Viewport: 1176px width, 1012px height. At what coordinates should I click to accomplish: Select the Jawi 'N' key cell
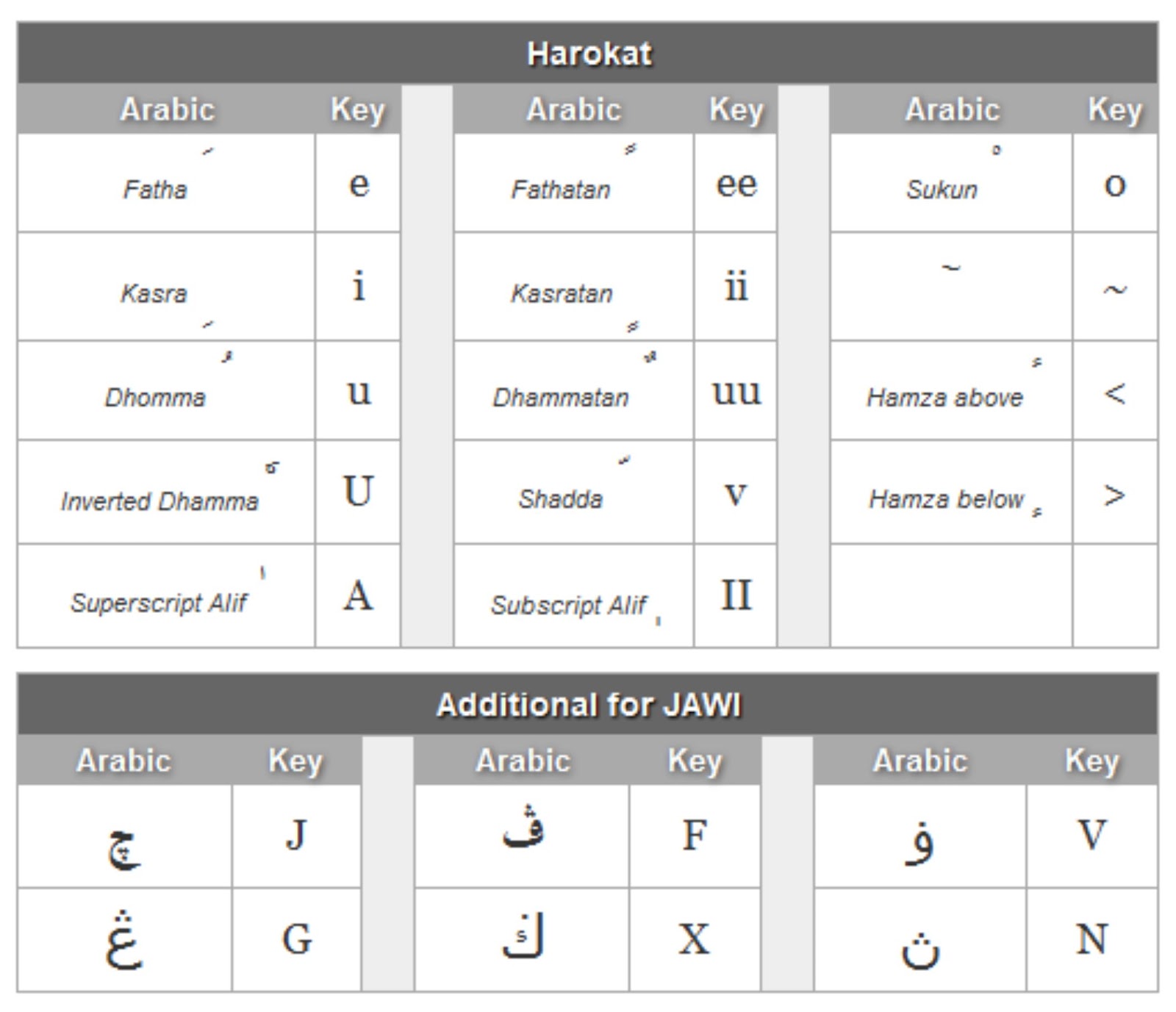[1092, 940]
